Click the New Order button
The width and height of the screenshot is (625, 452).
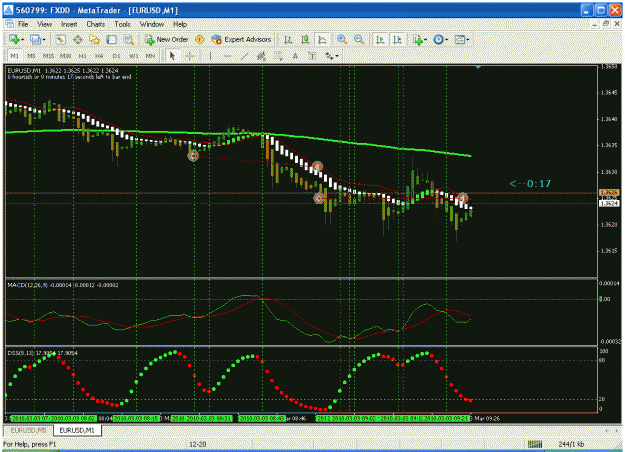point(167,39)
